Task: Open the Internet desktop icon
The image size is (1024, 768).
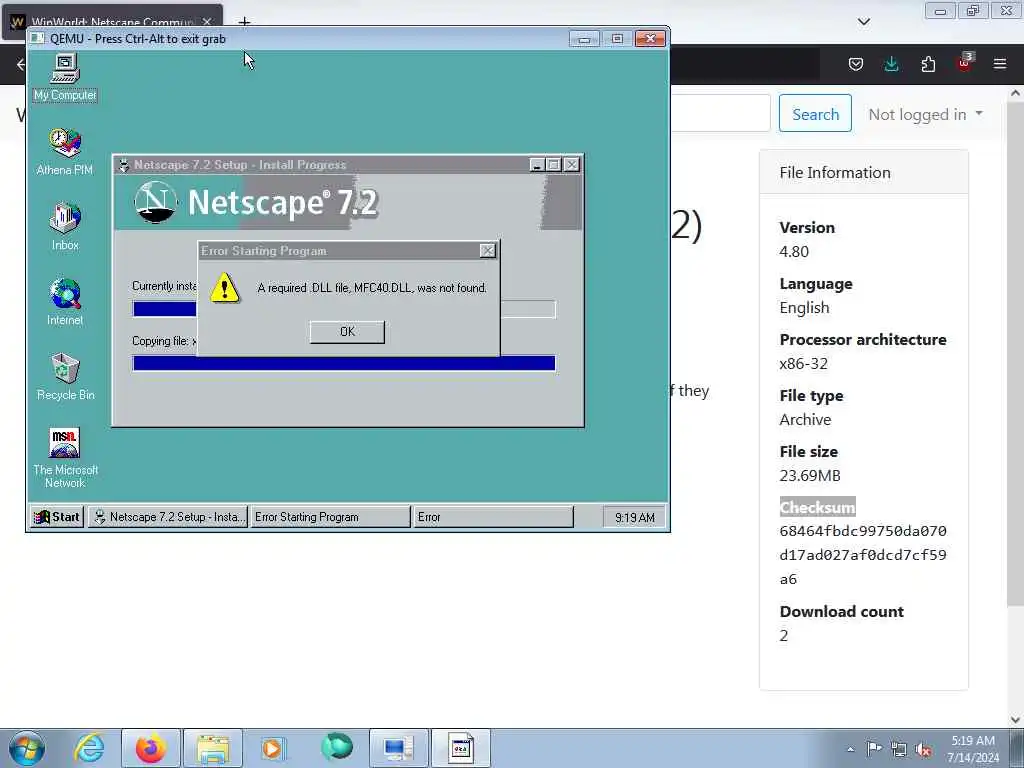Action: click(65, 302)
